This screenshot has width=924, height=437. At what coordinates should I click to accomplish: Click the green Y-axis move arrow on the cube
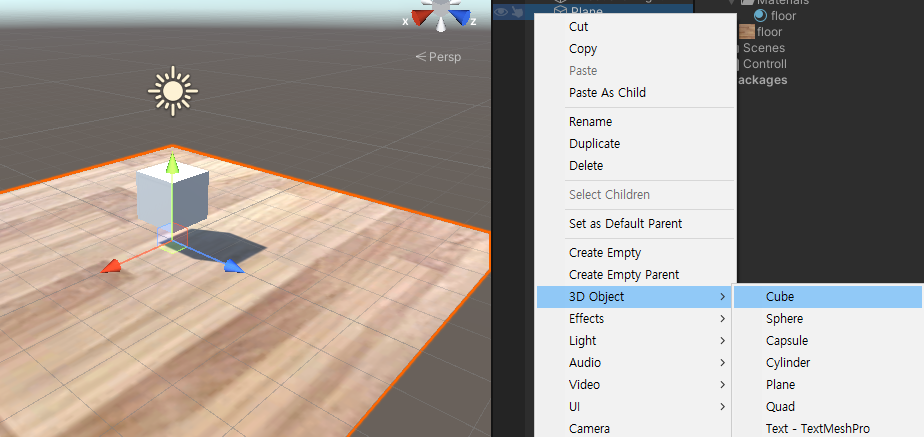(171, 163)
